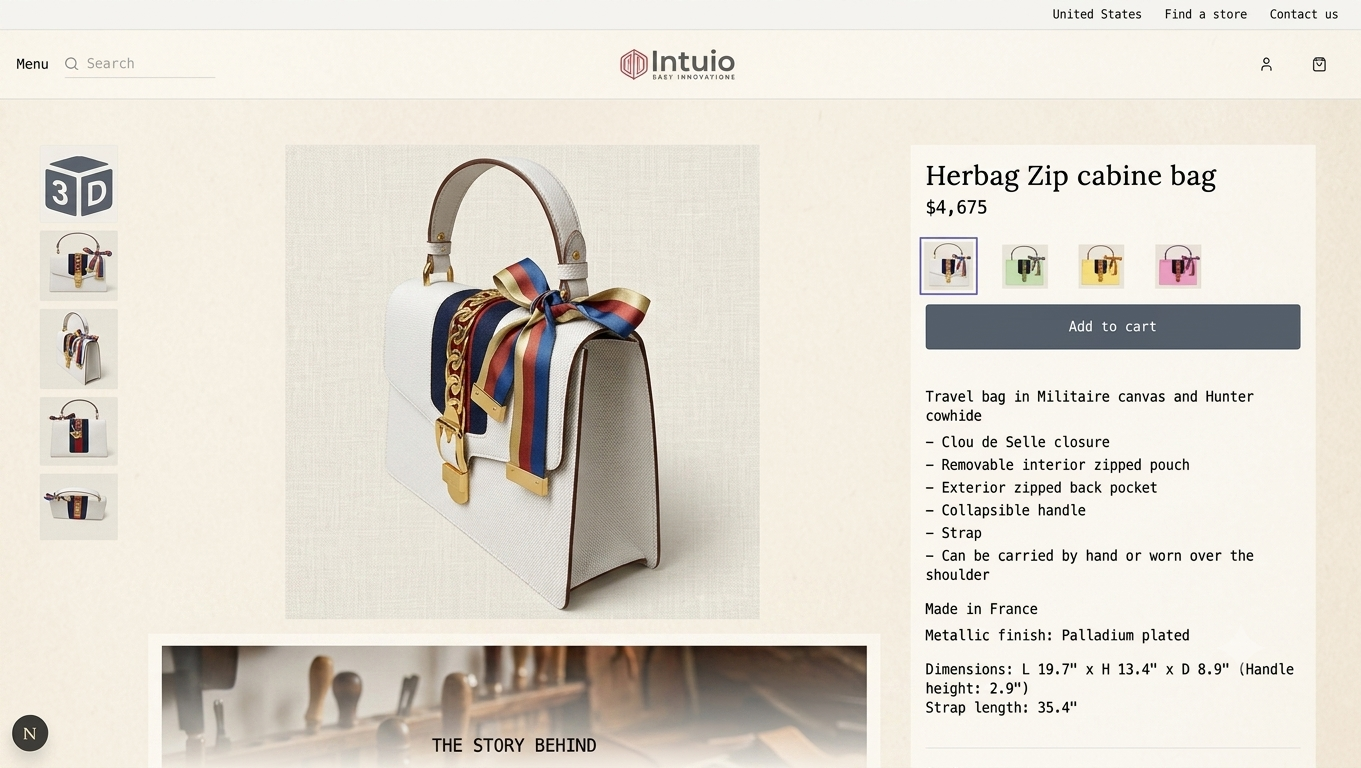Screen dimensions: 1361x768
Task: Open Contact us link
Action: click(x=1304, y=14)
